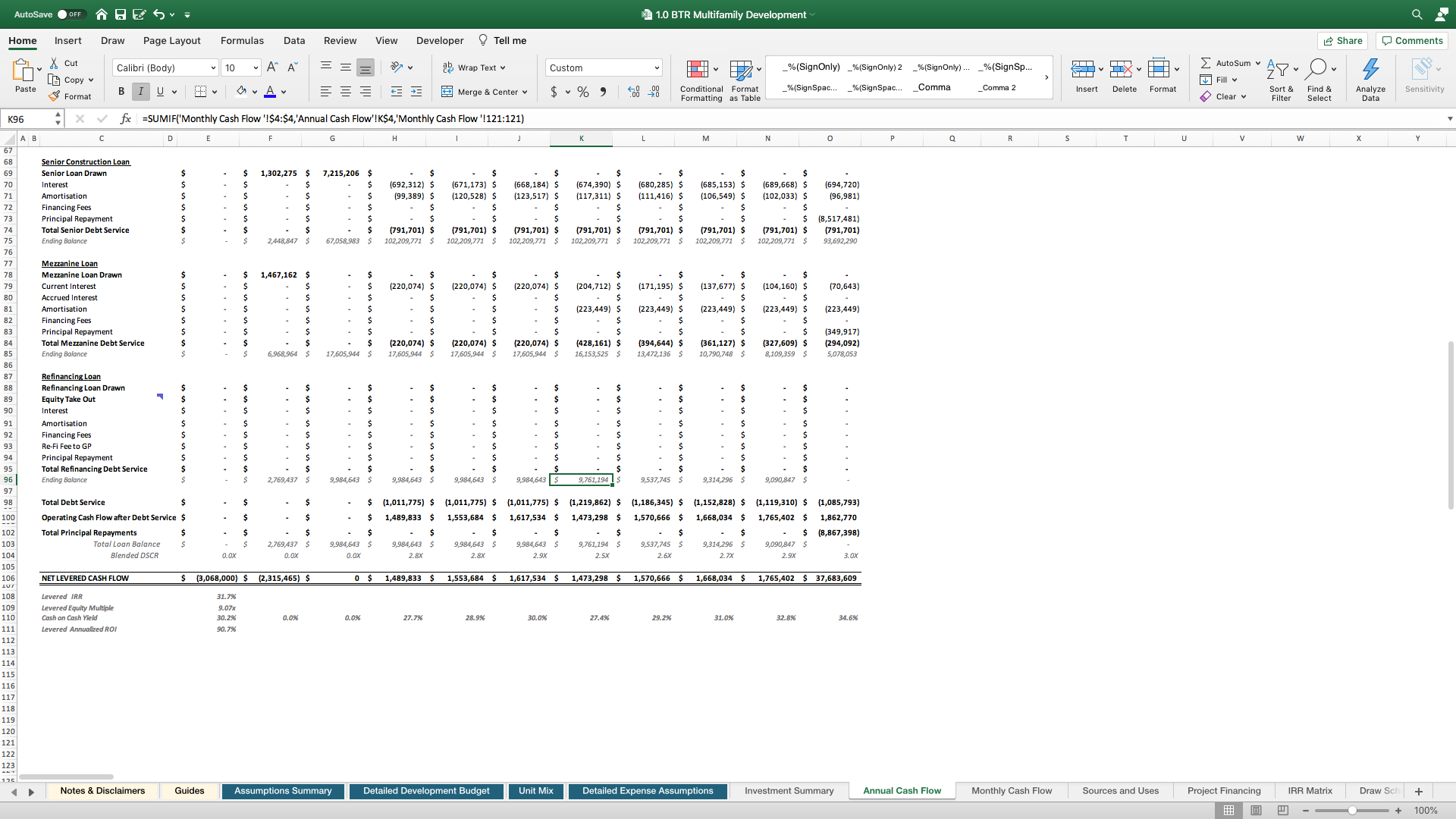Click the Clear eraser button

coord(1222,96)
